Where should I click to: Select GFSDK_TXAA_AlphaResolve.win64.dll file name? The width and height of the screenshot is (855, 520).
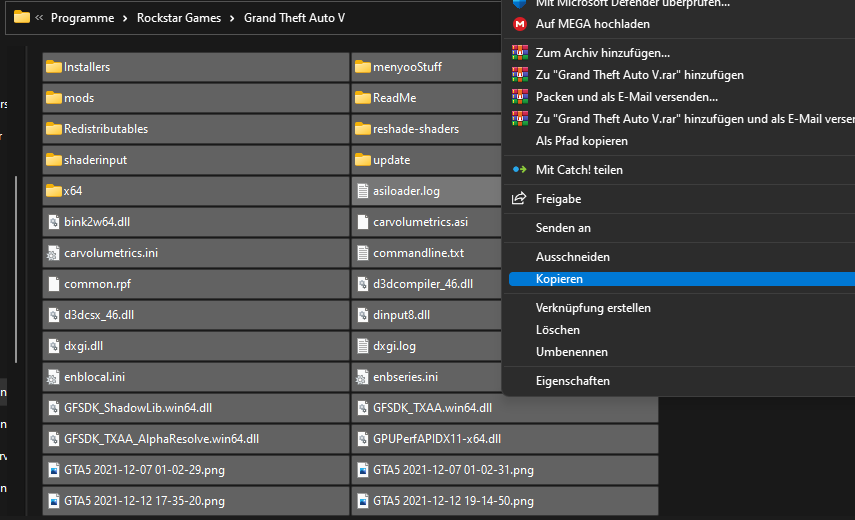point(161,439)
